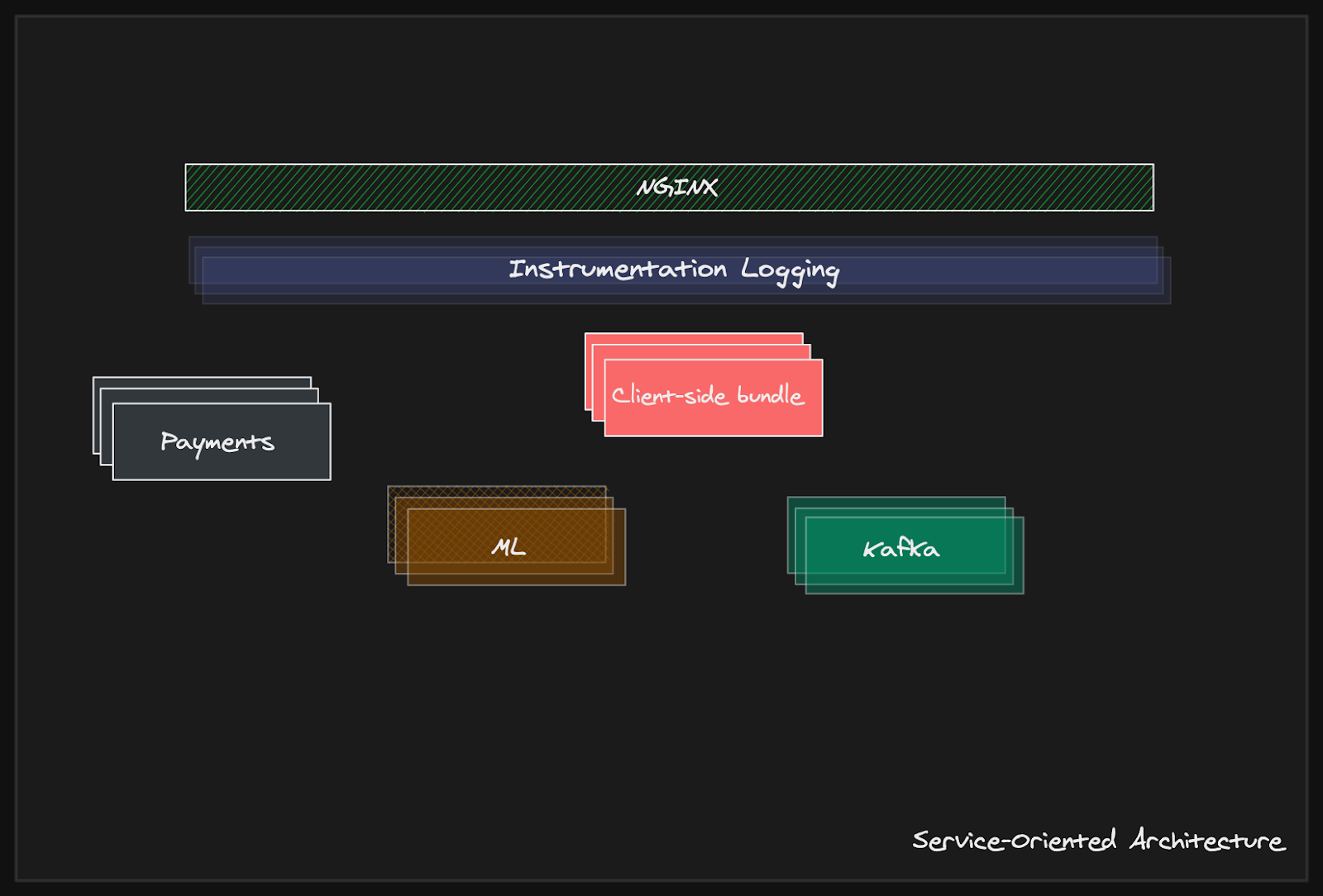Select the red Client-side bundle box
This screenshot has height=896, width=1323.
(704, 384)
